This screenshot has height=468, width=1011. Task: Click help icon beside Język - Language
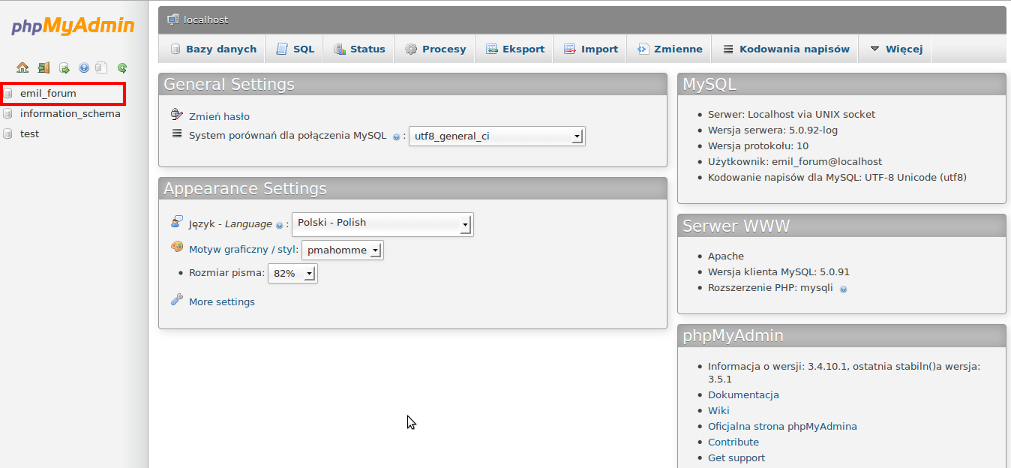(x=279, y=225)
